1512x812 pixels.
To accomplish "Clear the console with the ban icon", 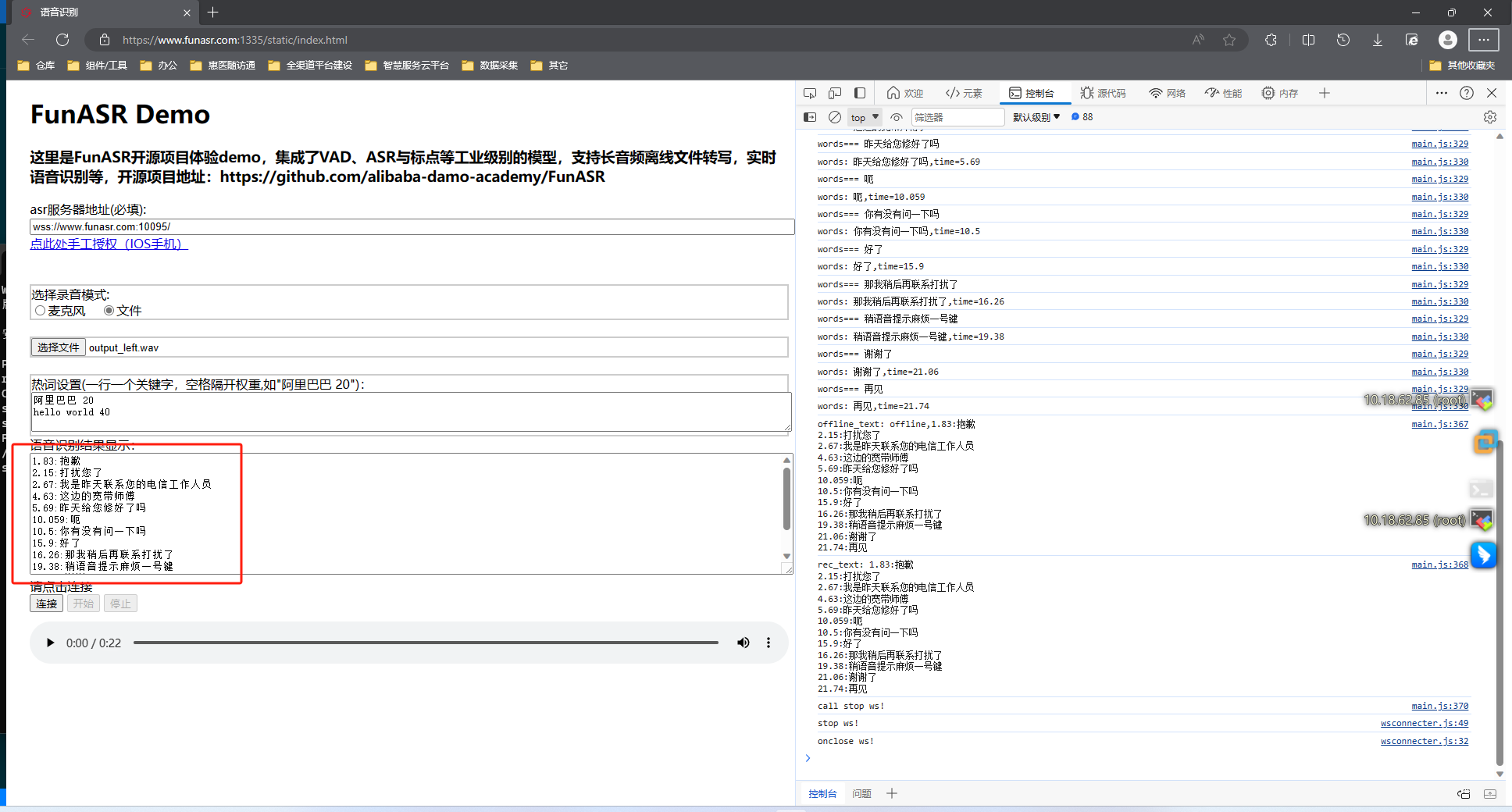I will tap(835, 117).
